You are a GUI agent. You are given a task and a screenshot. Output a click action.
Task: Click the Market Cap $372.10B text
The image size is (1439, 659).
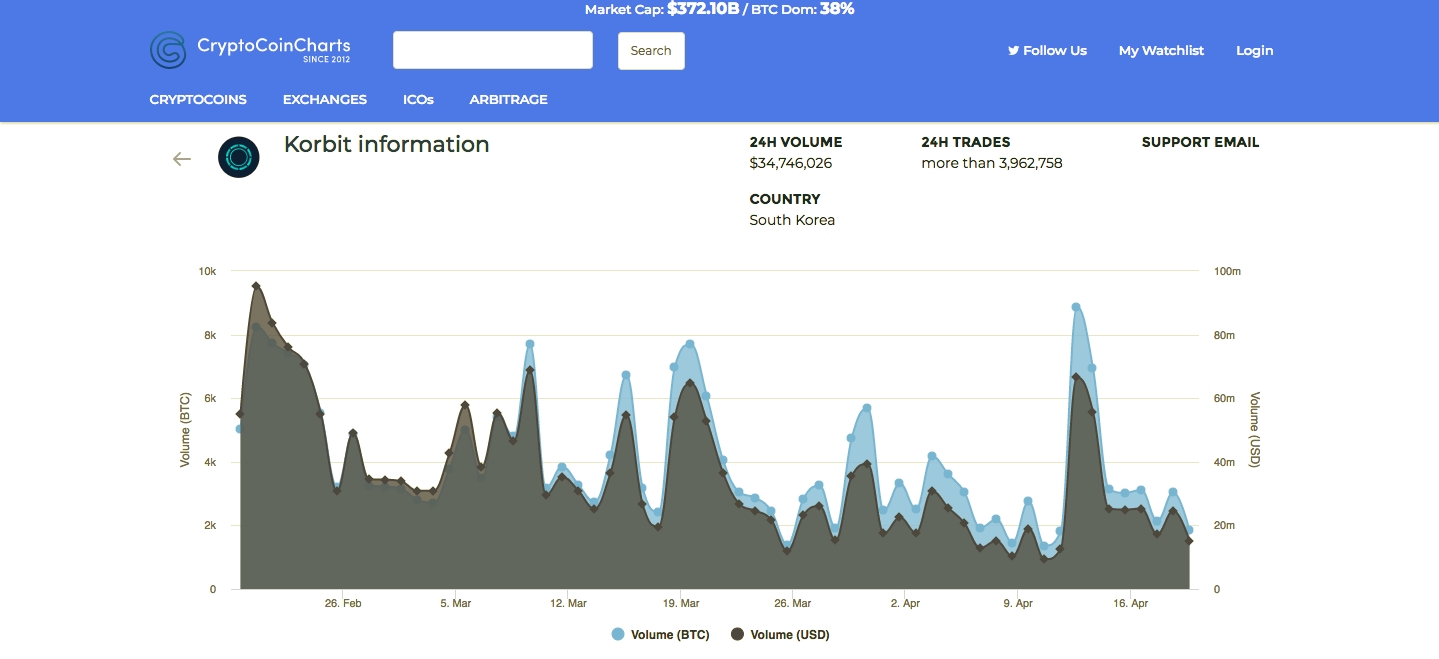coord(661,9)
